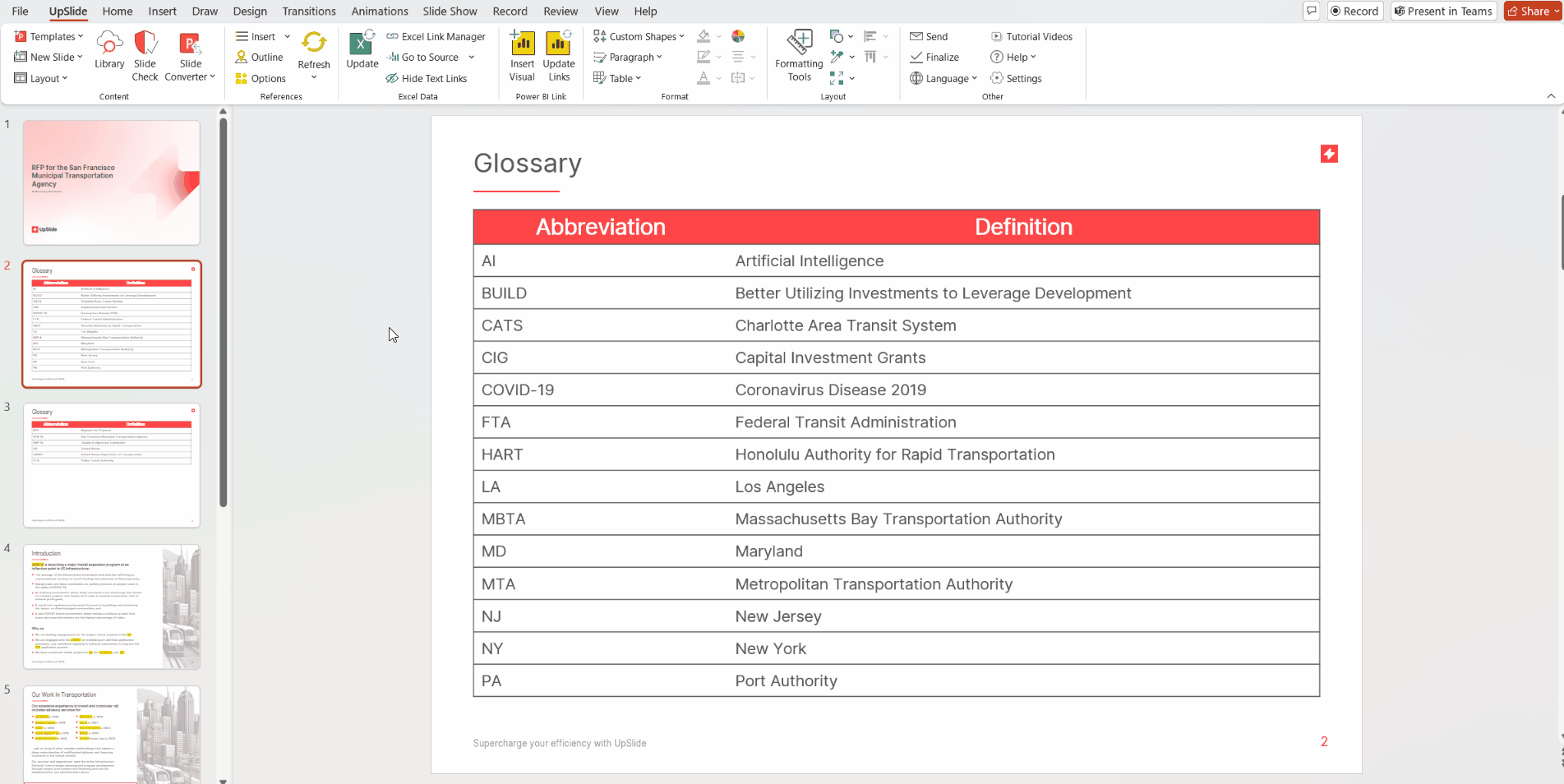The width and height of the screenshot is (1564, 784).
Task: Open the color palette wheel icon
Action: point(738,36)
